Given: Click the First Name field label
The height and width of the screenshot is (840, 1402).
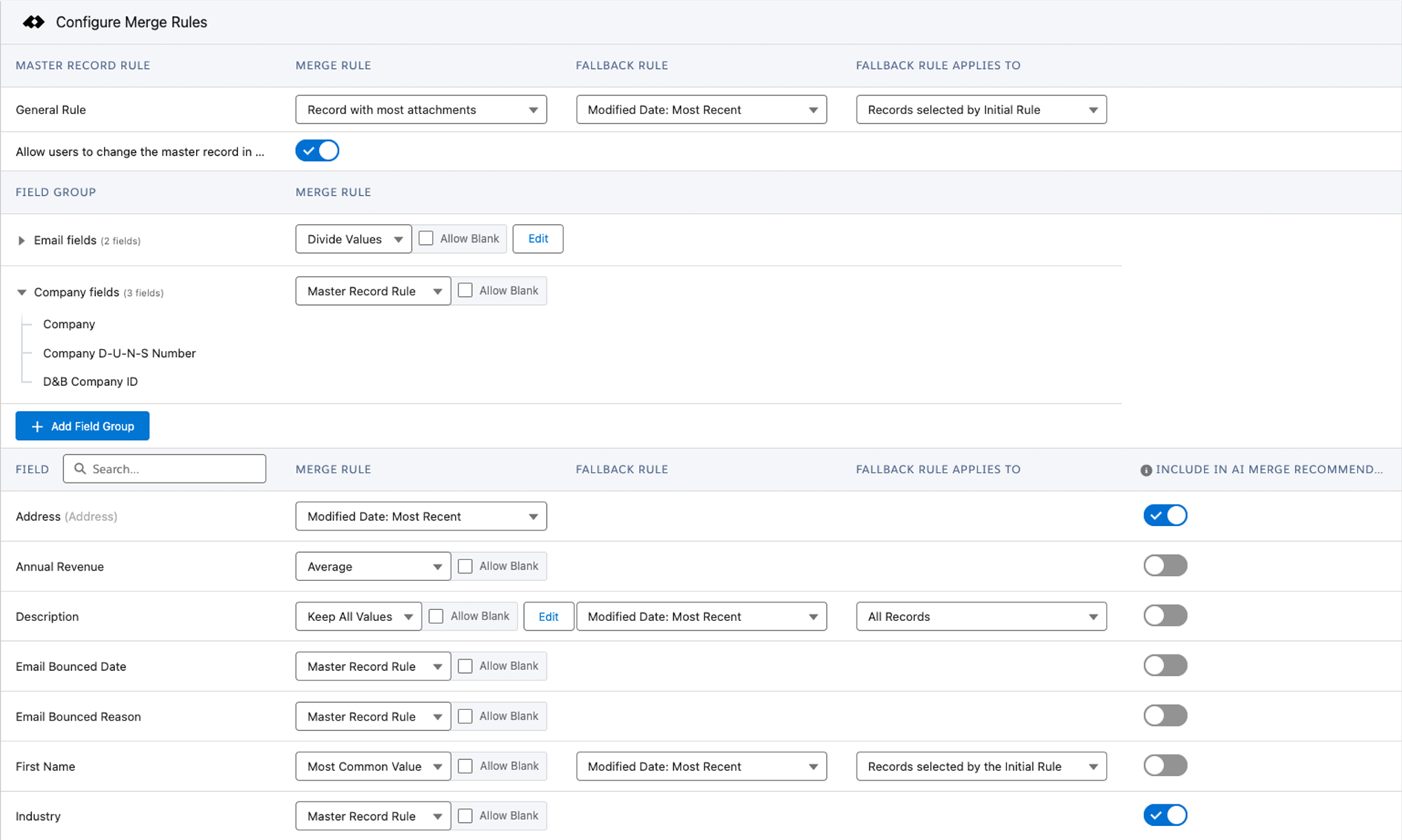Looking at the screenshot, I should 45,767.
